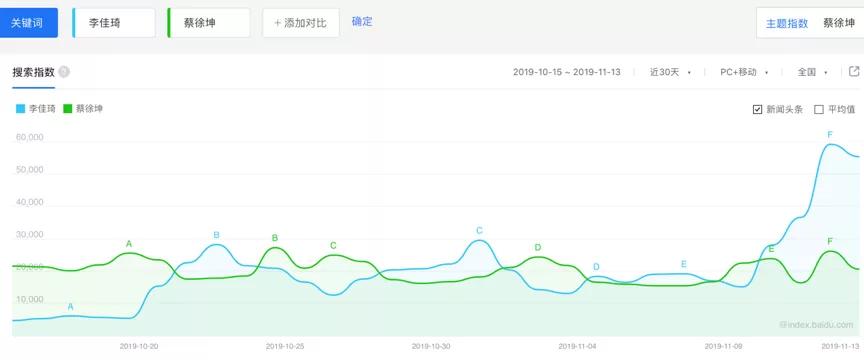Select the 主题指数 tab
Image resolution: width=864 pixels, height=360 pixels.
pyautogui.click(x=787, y=23)
